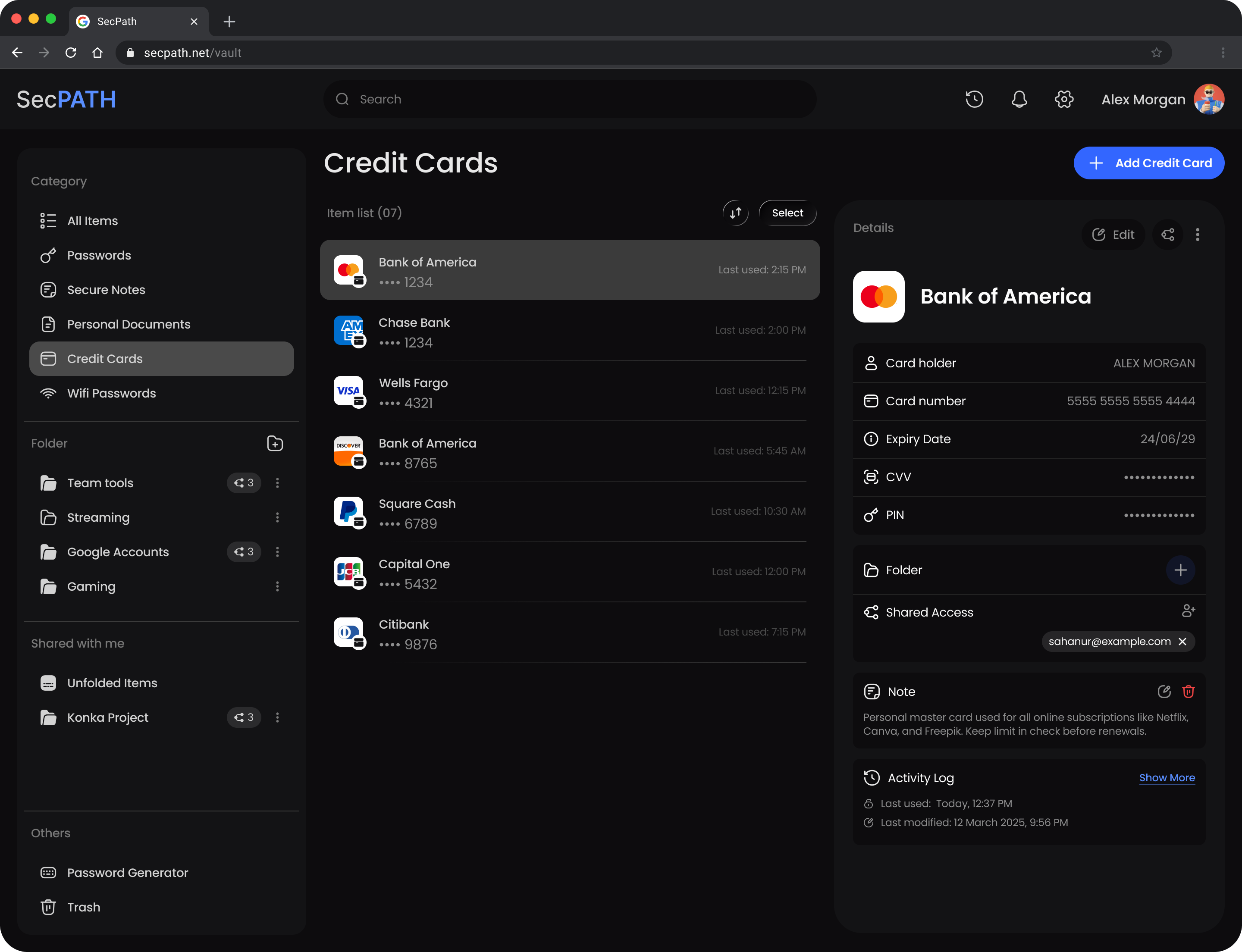The width and height of the screenshot is (1242, 952).
Task: Open Unfolded Items under Shared with me
Action: point(162,683)
